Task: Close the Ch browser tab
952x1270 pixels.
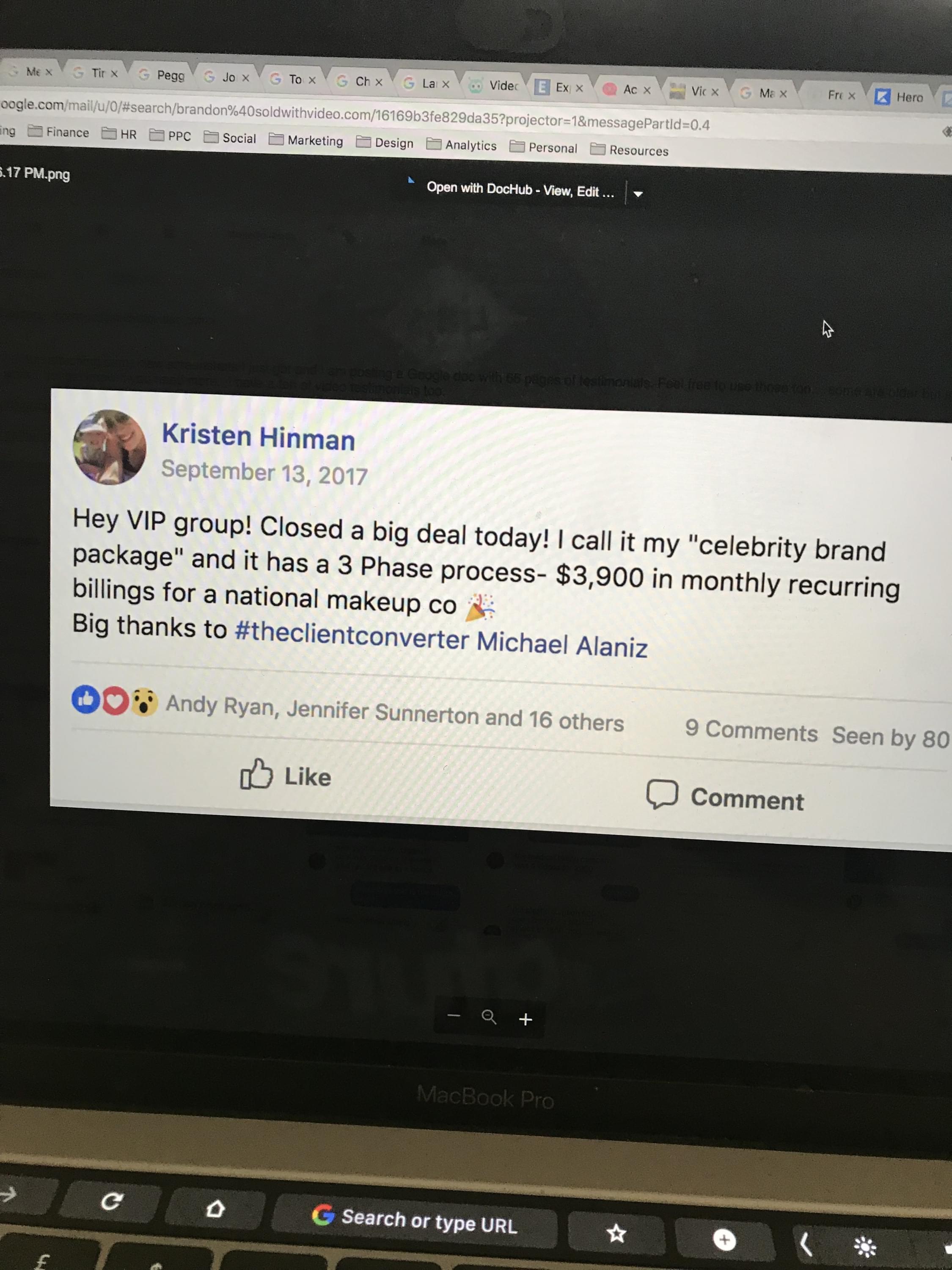Action: (x=379, y=83)
